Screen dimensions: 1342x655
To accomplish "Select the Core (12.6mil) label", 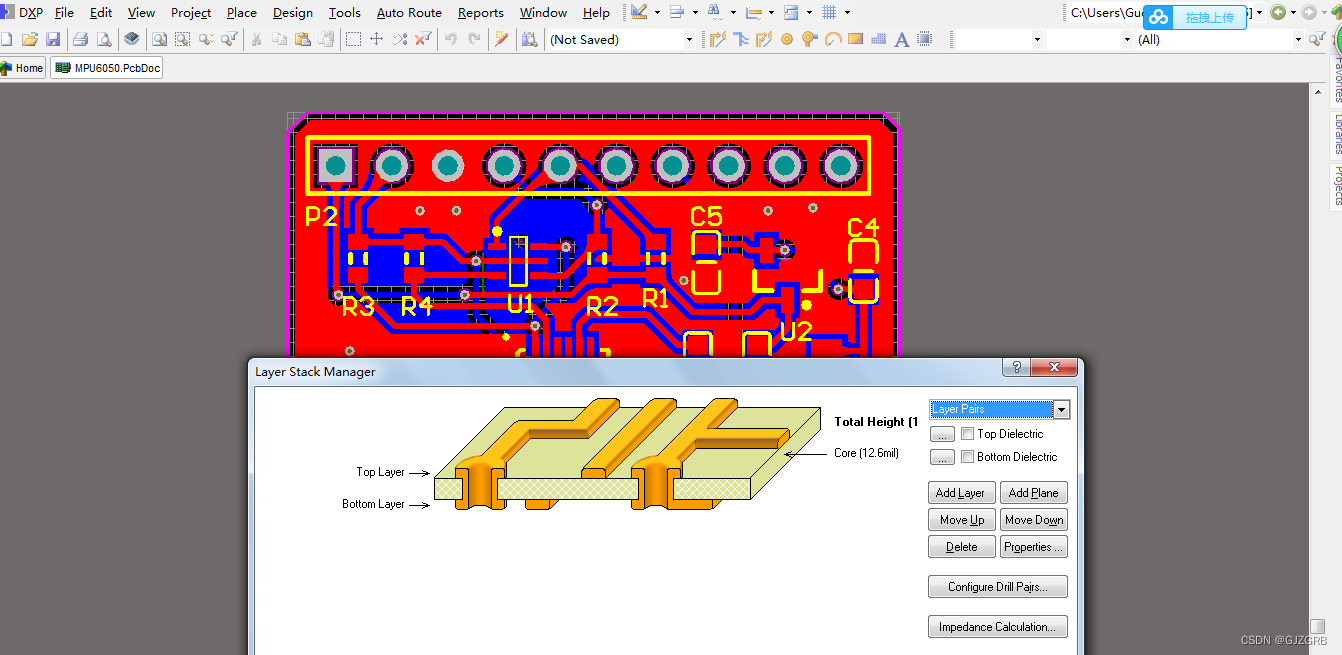I will (x=866, y=453).
